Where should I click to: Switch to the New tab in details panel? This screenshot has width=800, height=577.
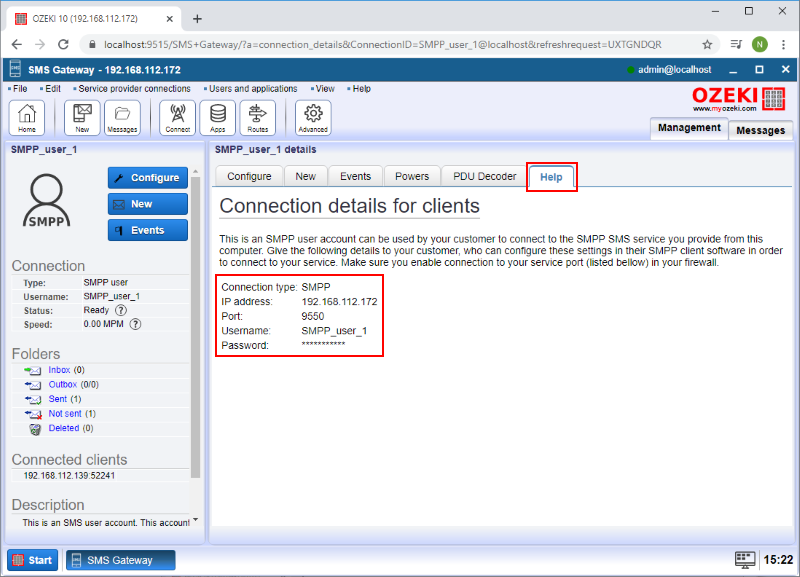click(x=306, y=177)
